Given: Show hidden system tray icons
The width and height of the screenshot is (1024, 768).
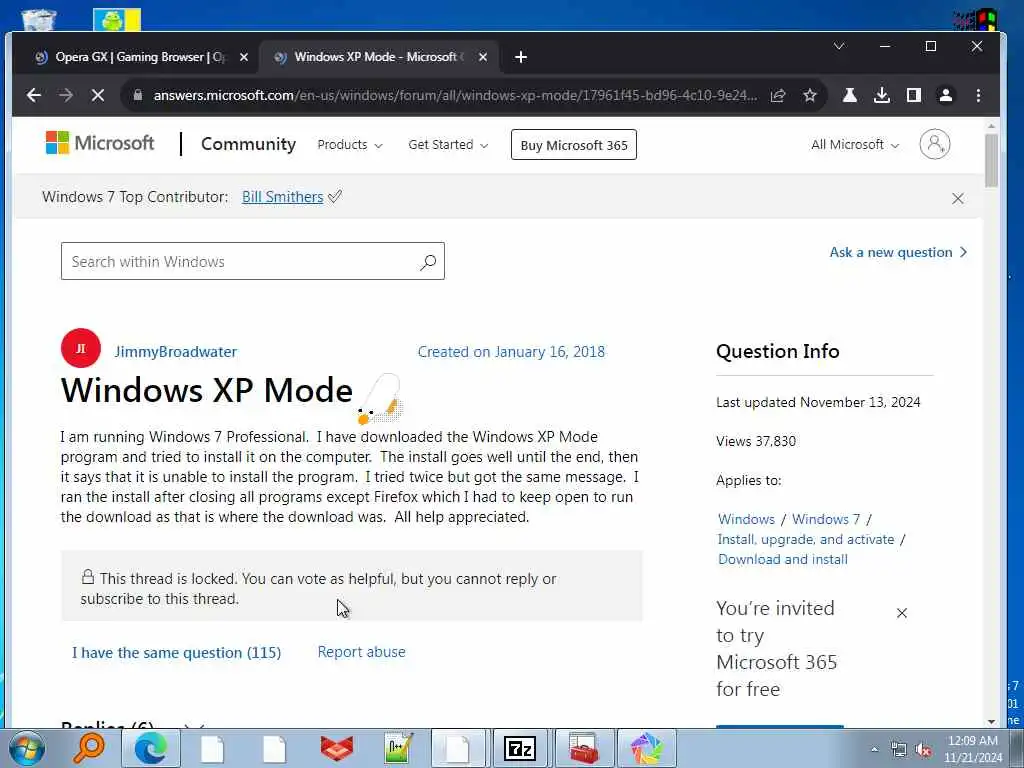Looking at the screenshot, I should [x=874, y=750].
